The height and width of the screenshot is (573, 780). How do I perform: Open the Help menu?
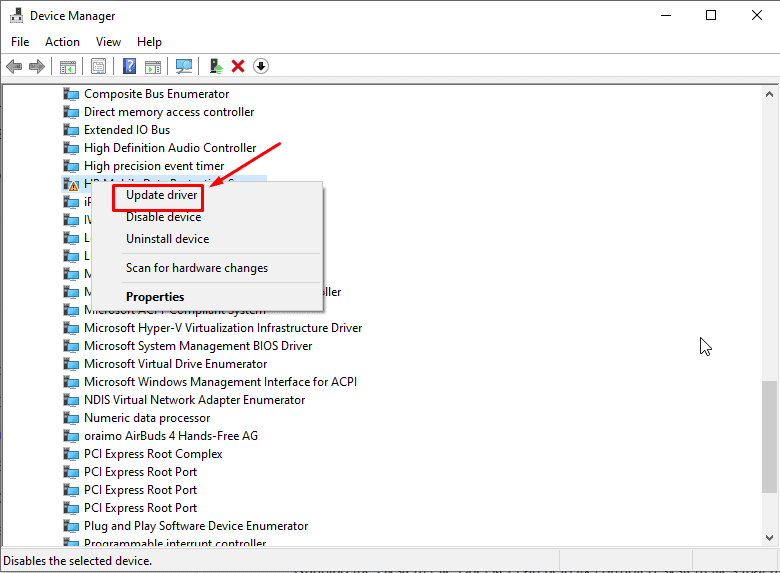click(x=149, y=42)
